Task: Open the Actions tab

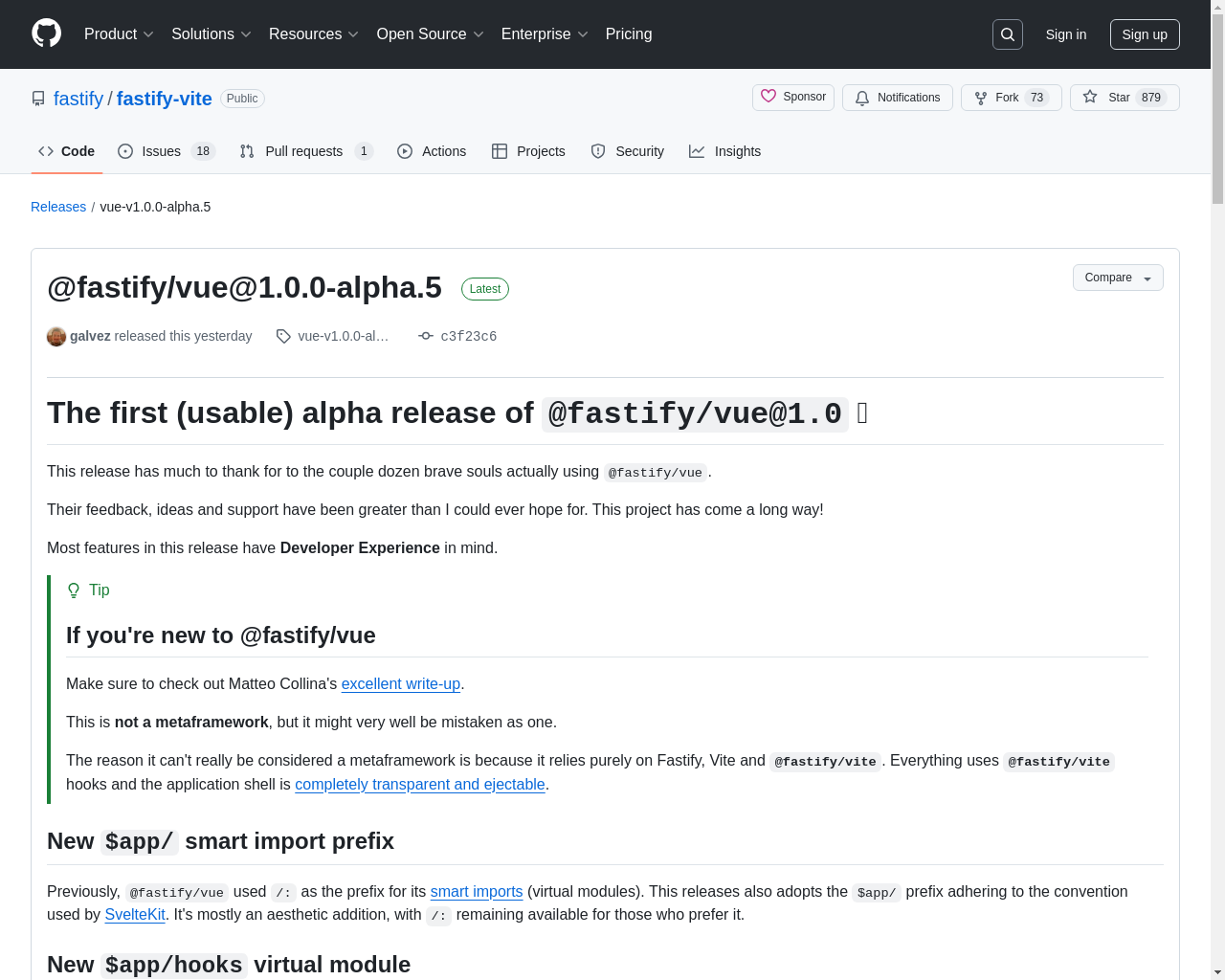Action: pos(432,151)
